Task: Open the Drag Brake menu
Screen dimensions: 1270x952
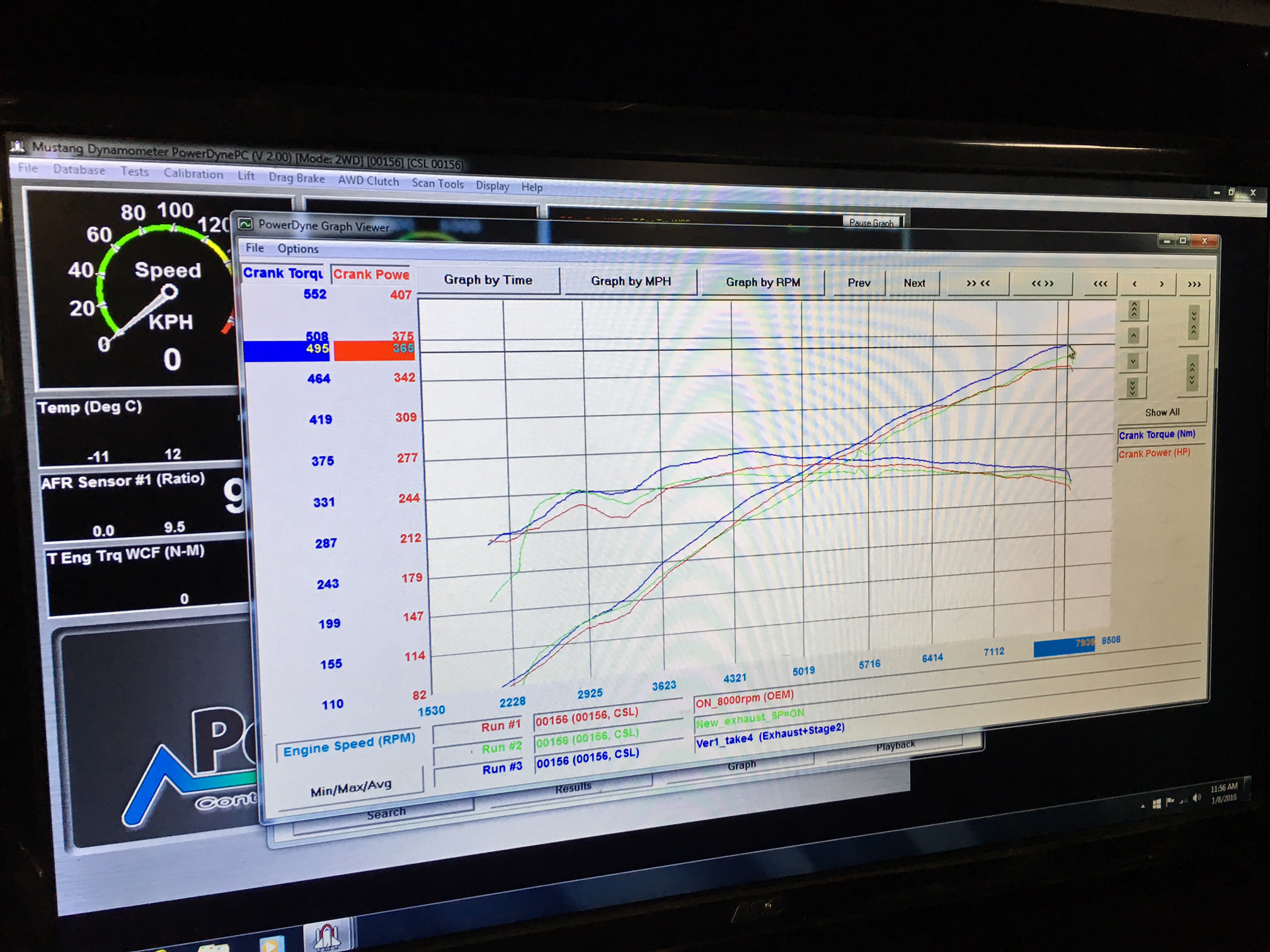Action: 296,178
